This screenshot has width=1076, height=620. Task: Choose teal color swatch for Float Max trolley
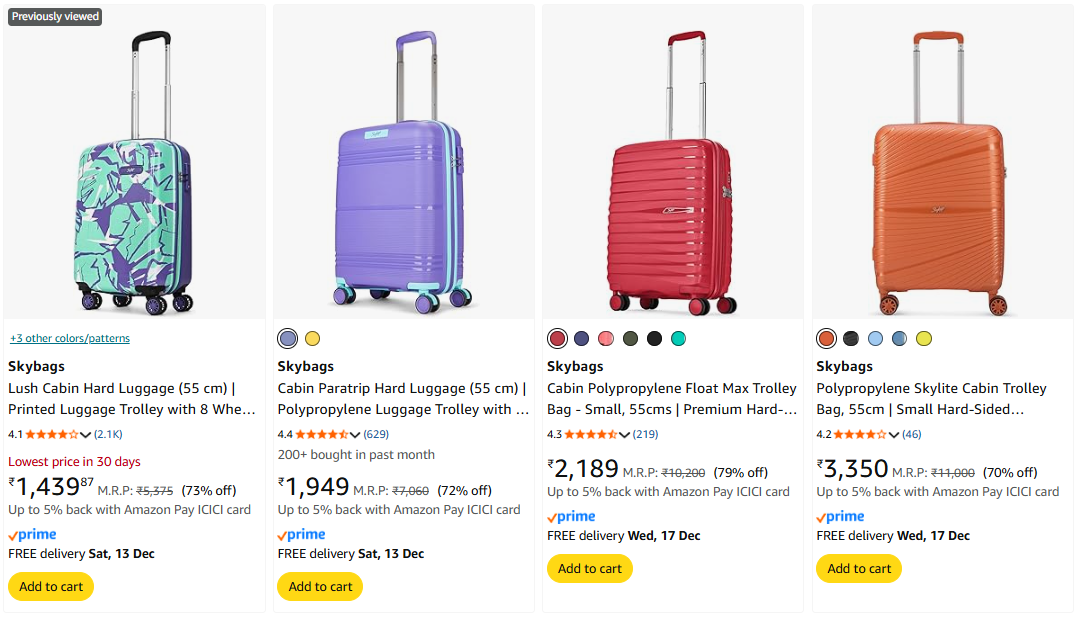click(678, 338)
